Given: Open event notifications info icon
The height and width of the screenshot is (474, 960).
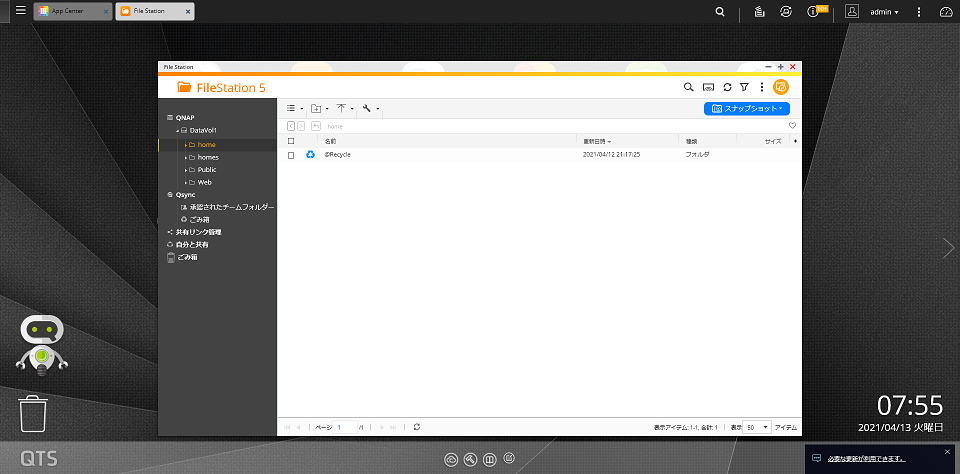Looking at the screenshot, I should click(813, 11).
